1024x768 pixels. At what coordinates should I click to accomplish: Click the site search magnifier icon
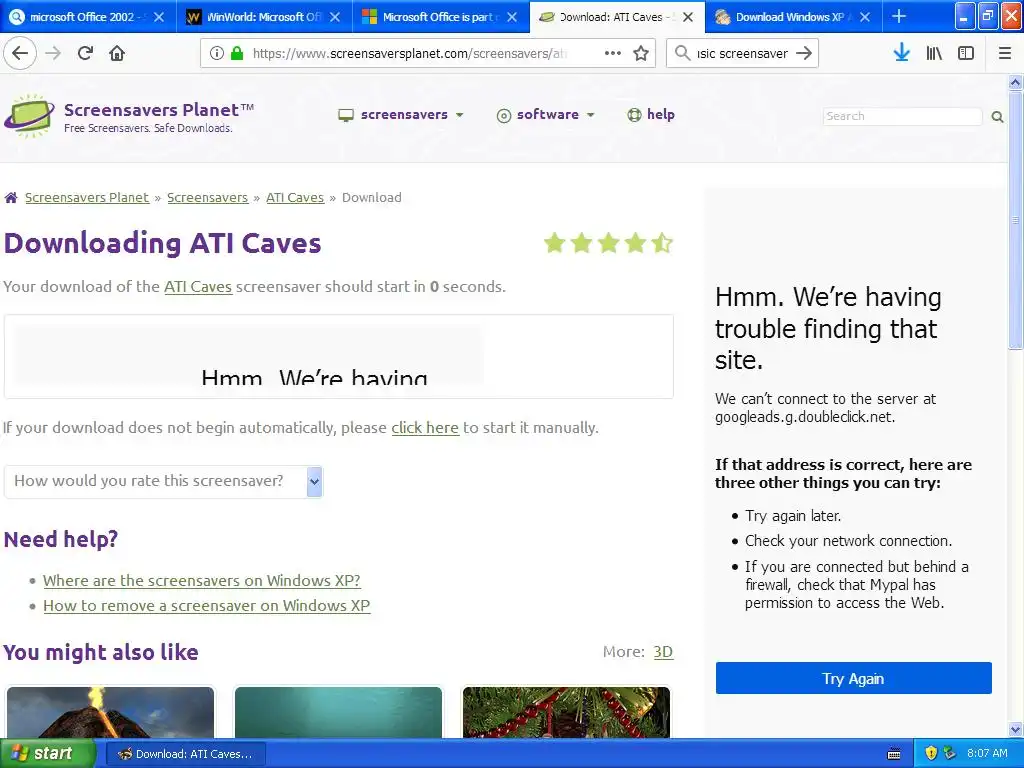(x=997, y=117)
